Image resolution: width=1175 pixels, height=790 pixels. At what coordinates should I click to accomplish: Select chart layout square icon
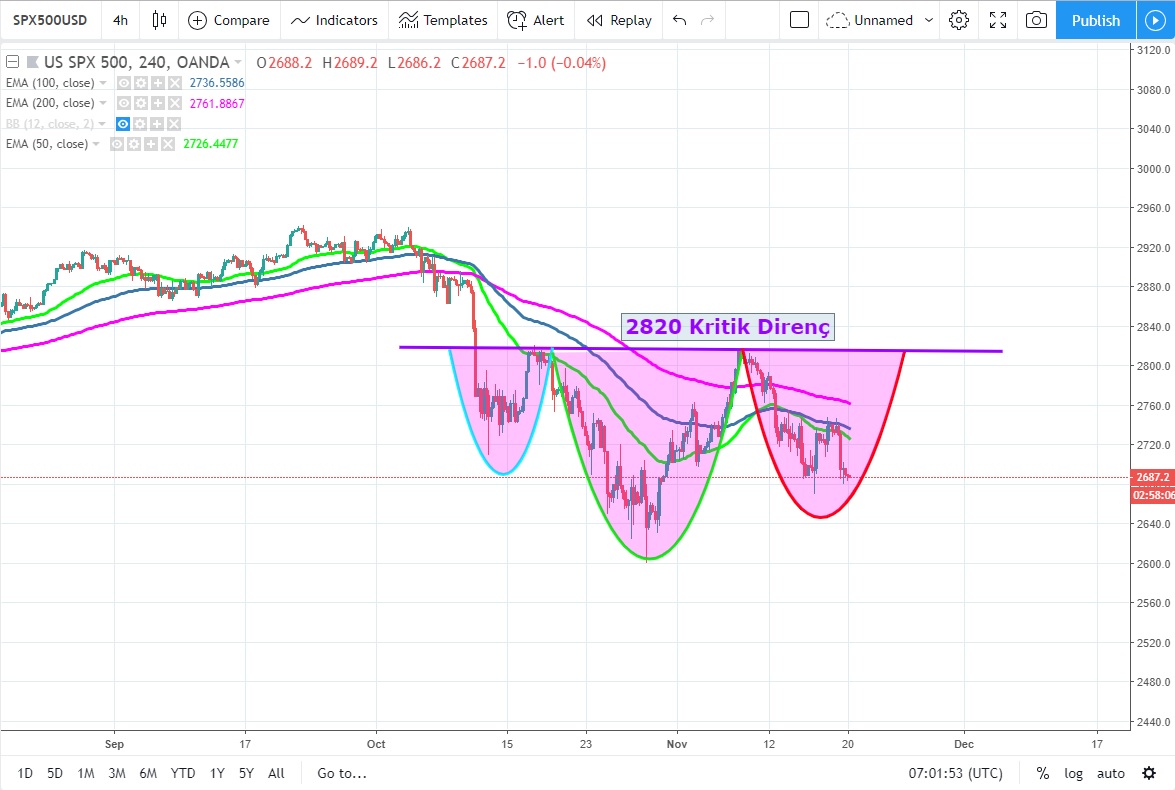800,20
